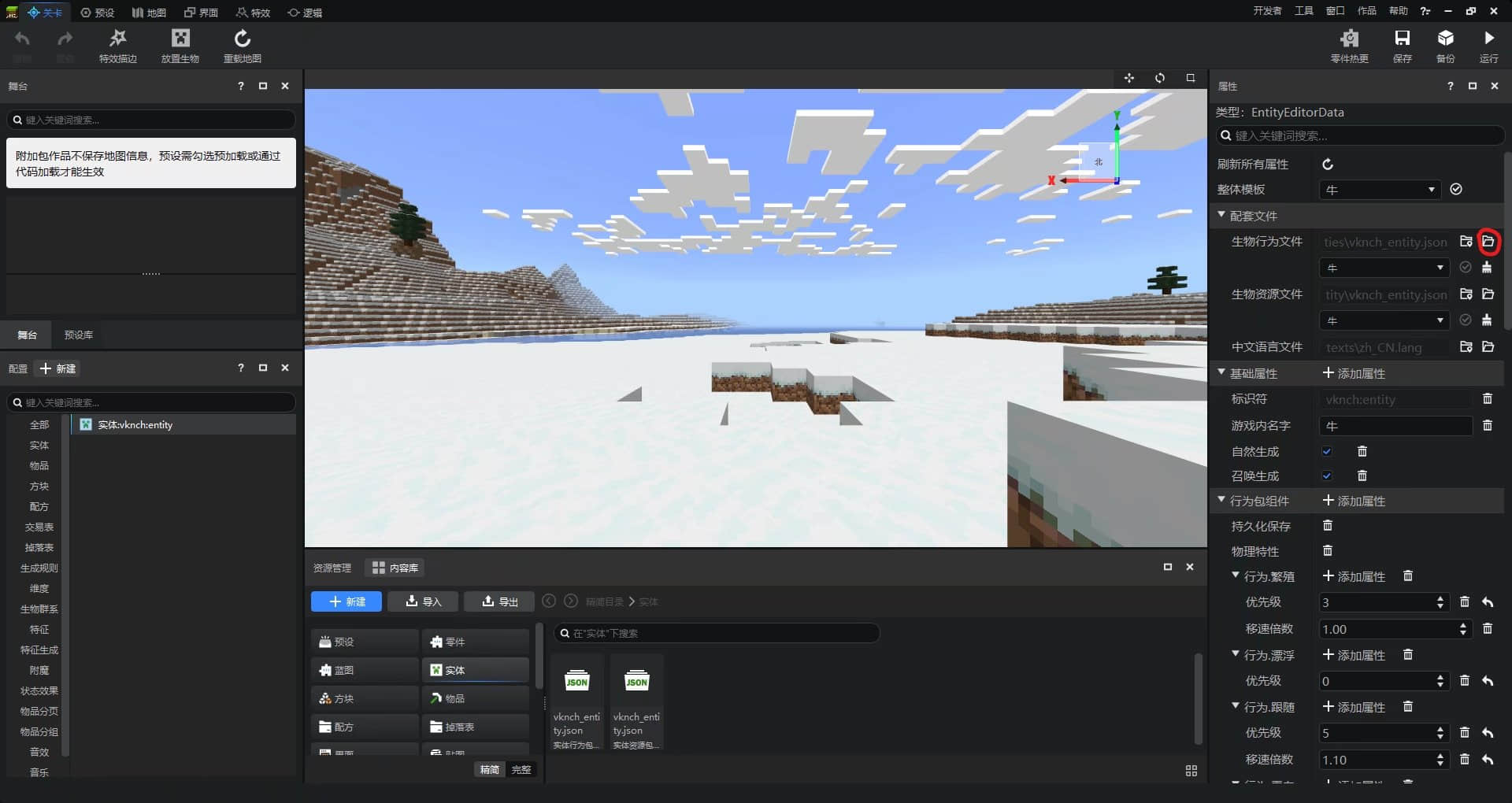Open the 帮助 menu
The image size is (1512, 803).
coord(1399,11)
